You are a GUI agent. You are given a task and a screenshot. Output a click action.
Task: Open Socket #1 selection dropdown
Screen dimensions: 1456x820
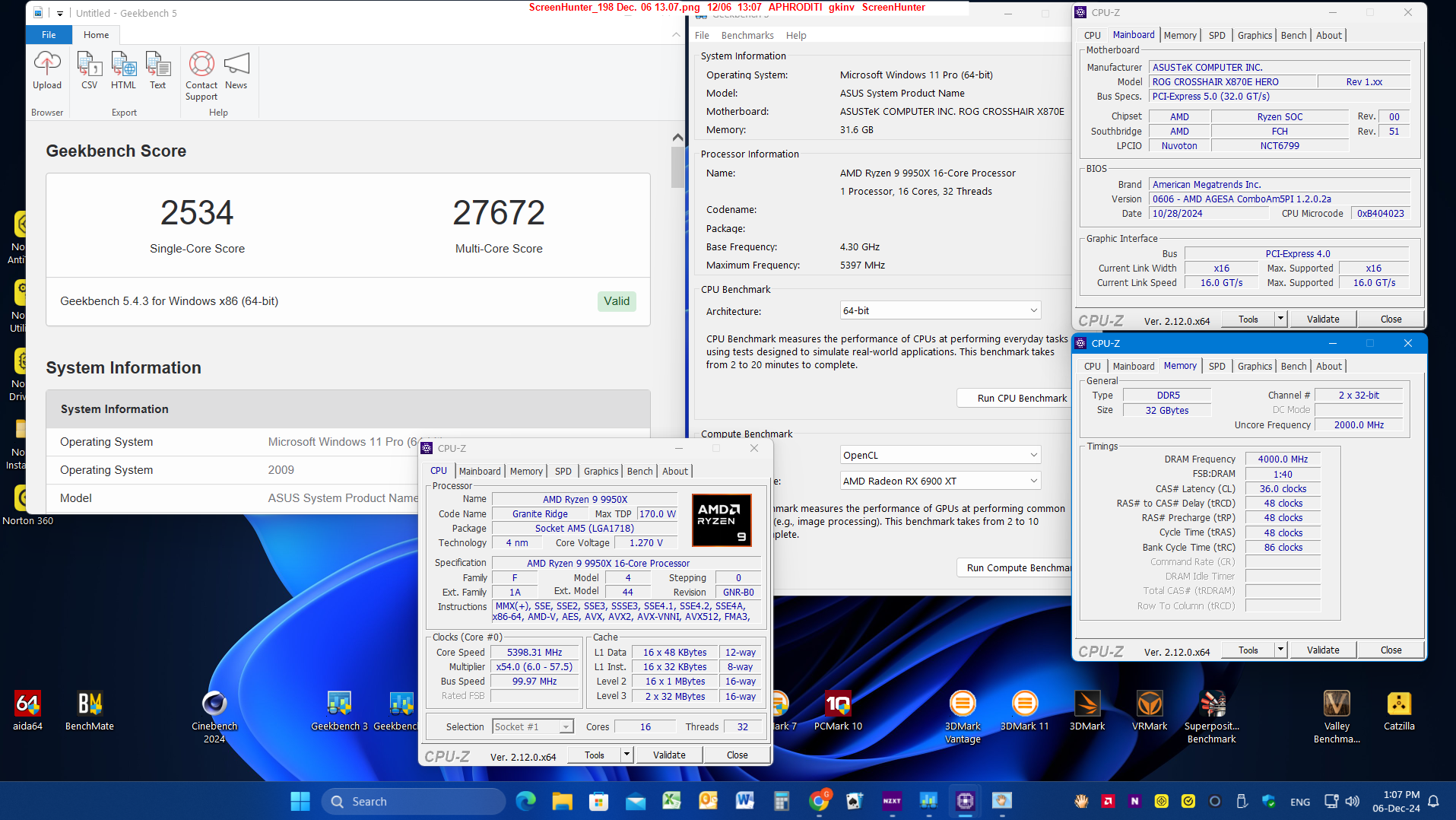coord(532,726)
